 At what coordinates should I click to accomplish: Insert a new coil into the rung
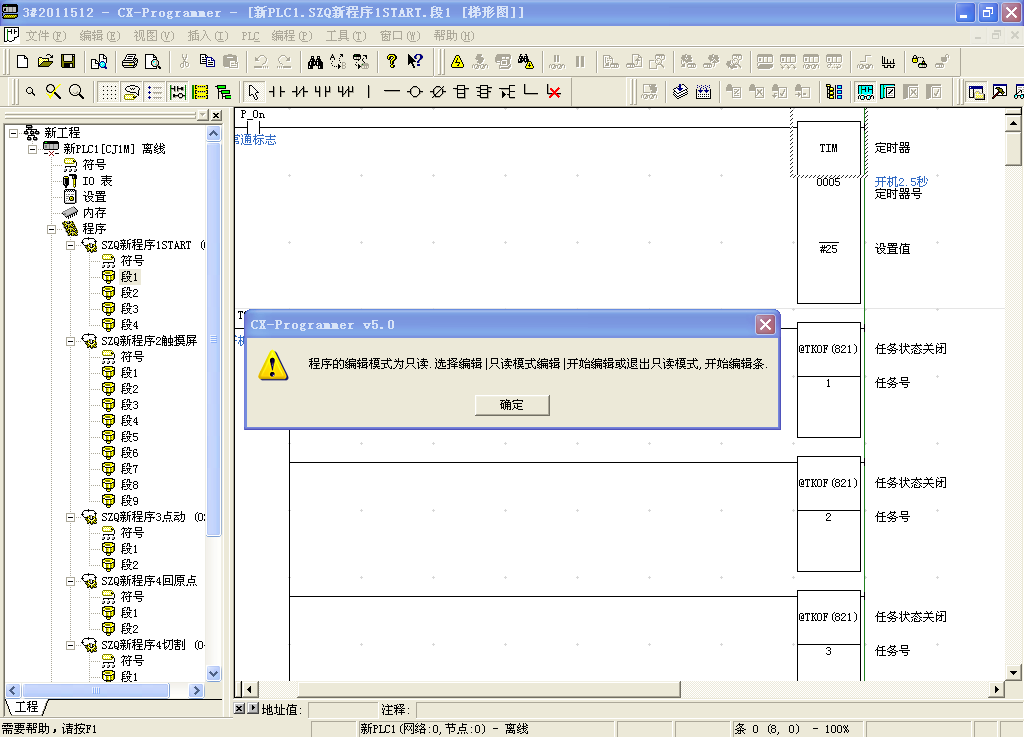(x=414, y=92)
